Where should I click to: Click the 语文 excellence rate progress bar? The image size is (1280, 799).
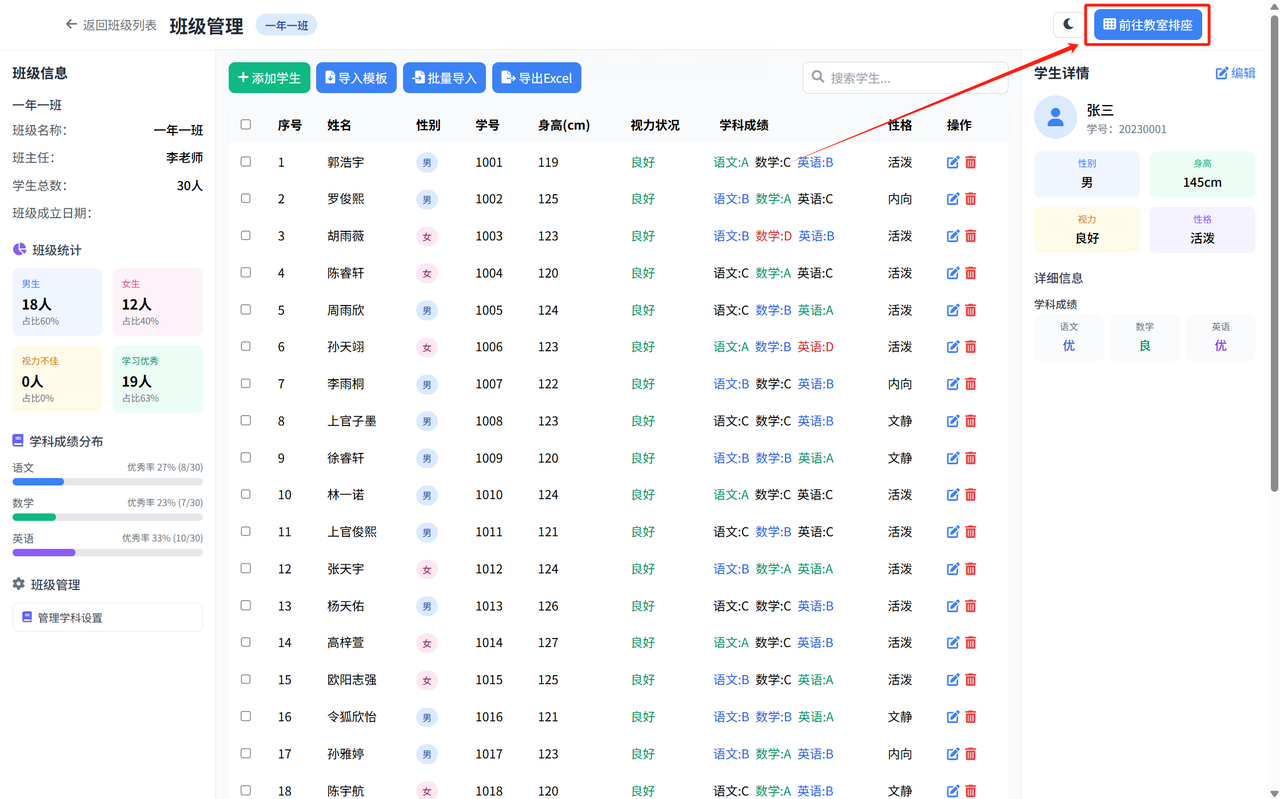107,482
